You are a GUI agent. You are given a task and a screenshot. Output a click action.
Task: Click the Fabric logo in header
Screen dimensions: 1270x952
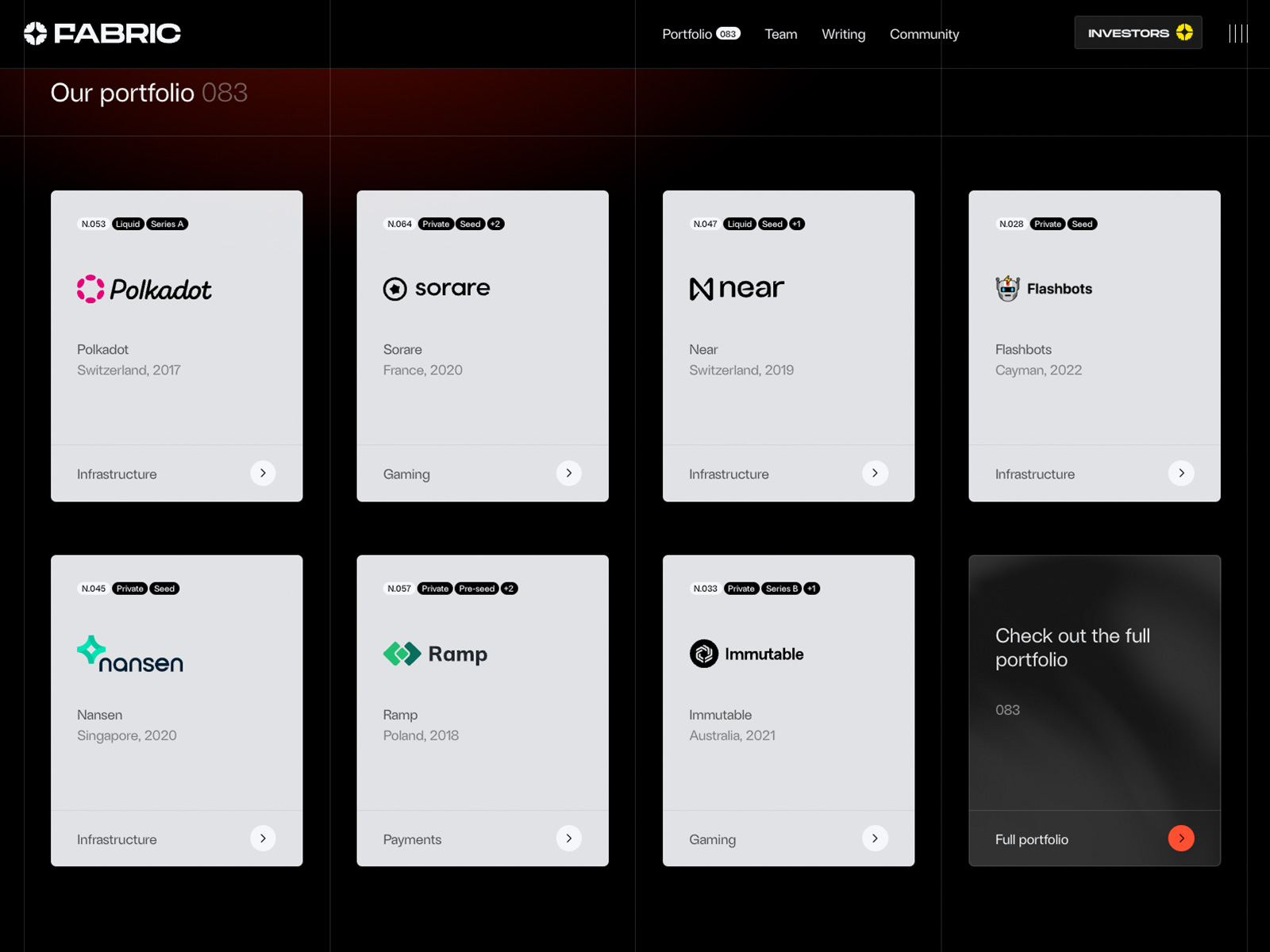point(102,33)
